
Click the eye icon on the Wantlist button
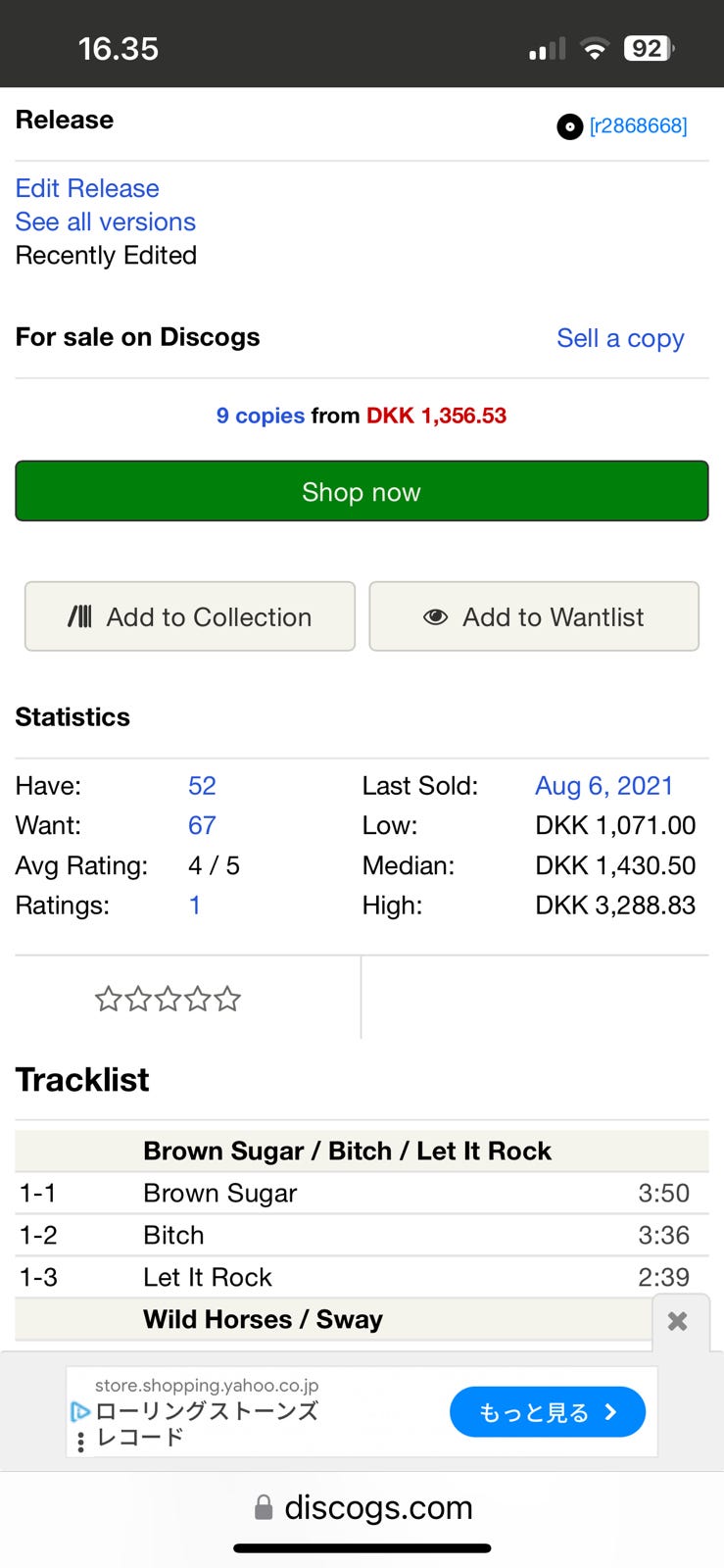(435, 616)
